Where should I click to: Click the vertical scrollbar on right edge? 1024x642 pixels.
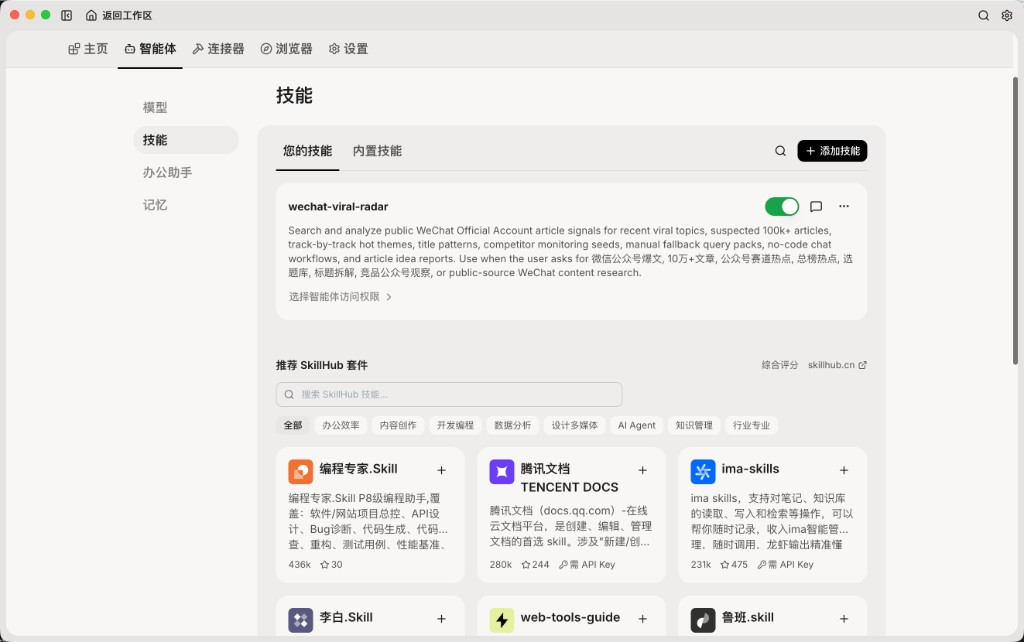click(1016, 221)
